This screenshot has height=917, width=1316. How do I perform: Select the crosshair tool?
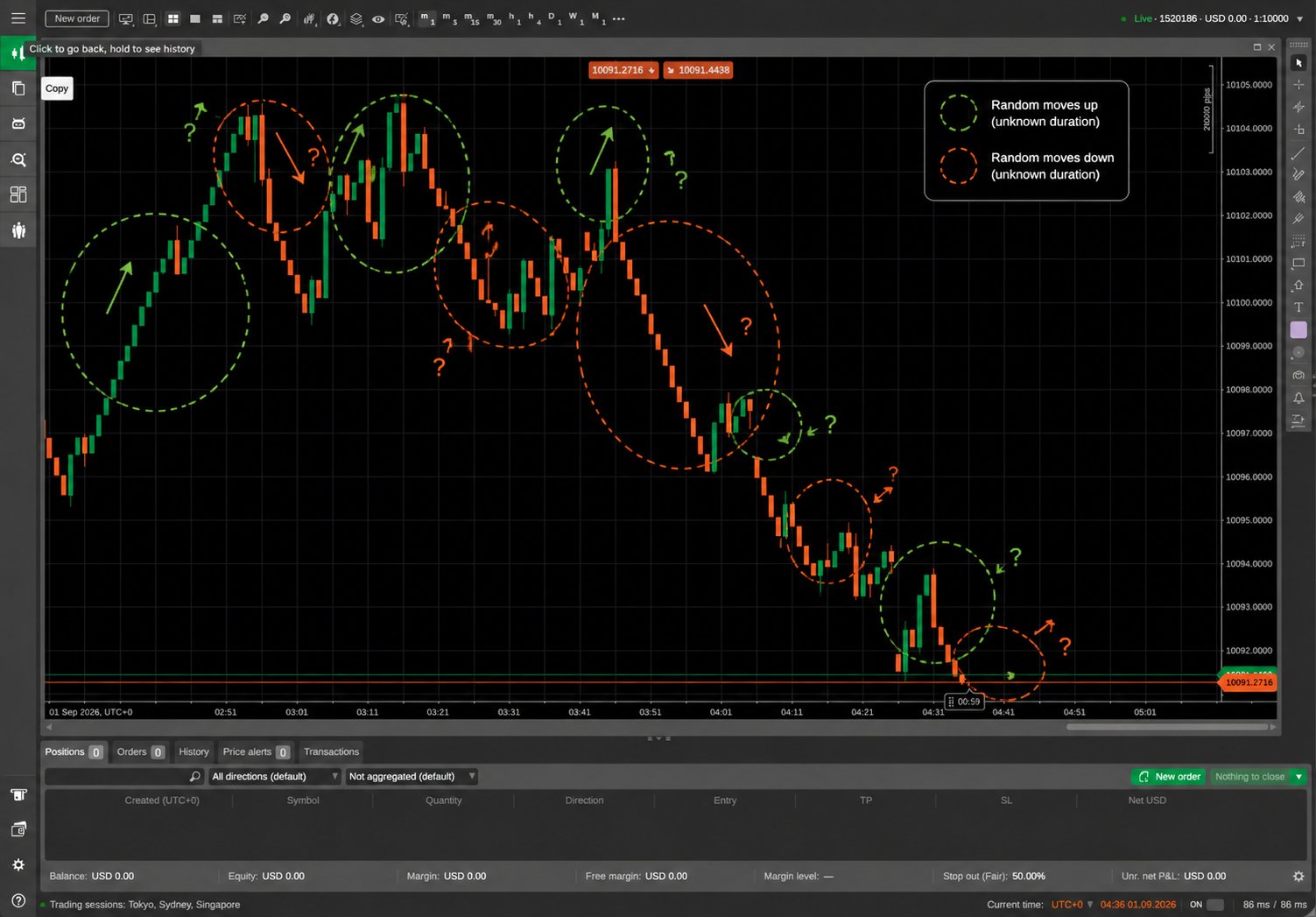click(x=1298, y=85)
